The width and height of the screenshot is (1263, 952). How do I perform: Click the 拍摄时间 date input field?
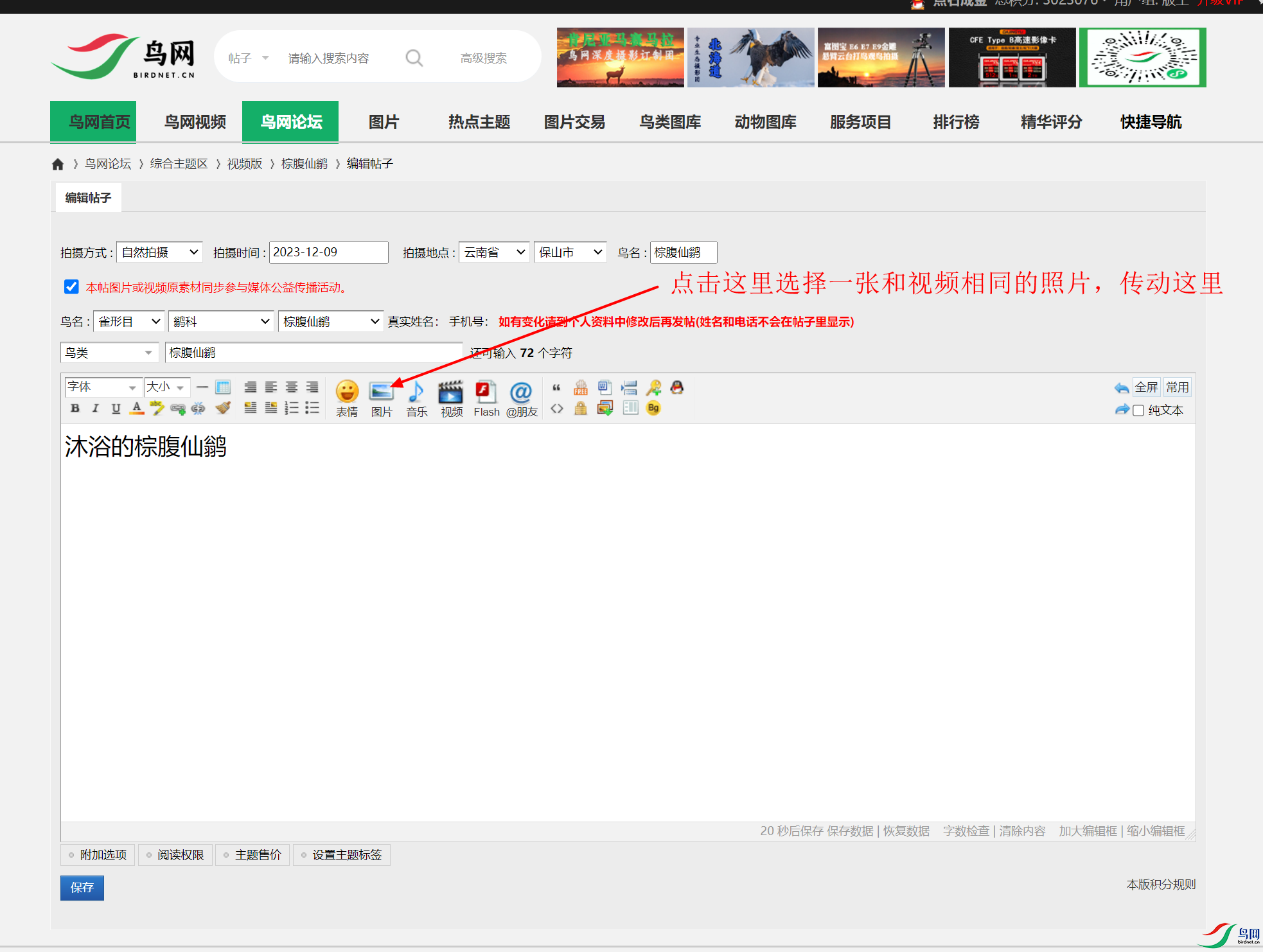tap(328, 252)
